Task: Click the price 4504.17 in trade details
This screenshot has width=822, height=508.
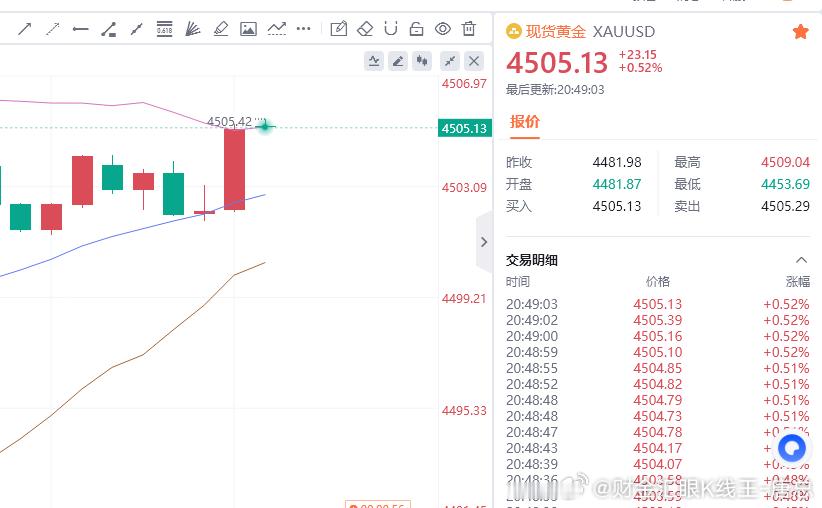Action: pyautogui.click(x=657, y=448)
